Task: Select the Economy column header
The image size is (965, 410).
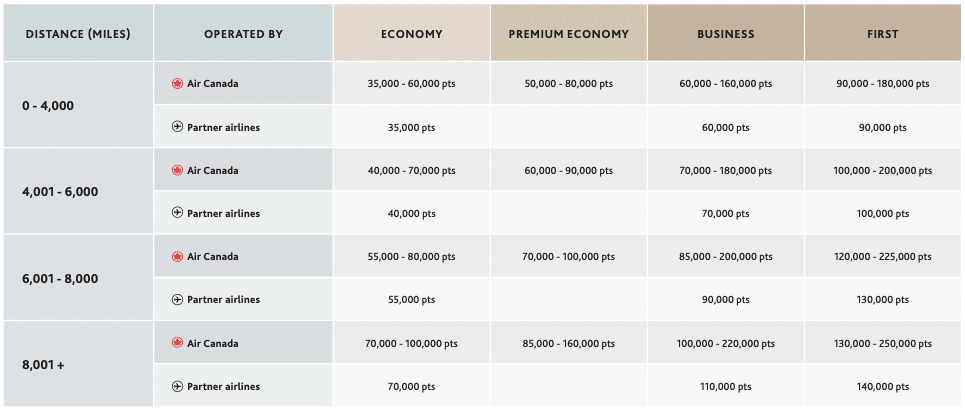Action: click(411, 34)
